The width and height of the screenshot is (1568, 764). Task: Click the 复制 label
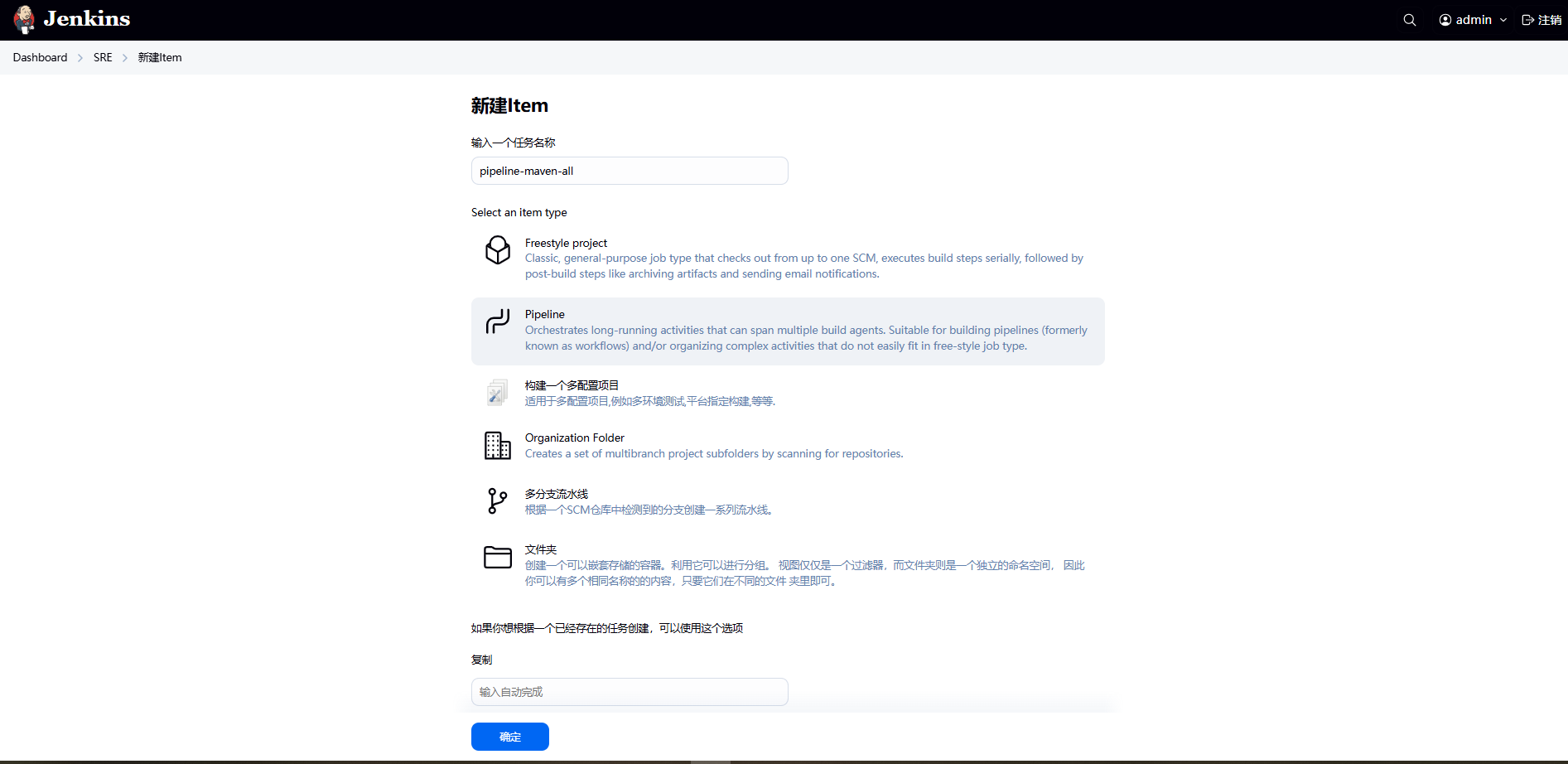point(482,660)
